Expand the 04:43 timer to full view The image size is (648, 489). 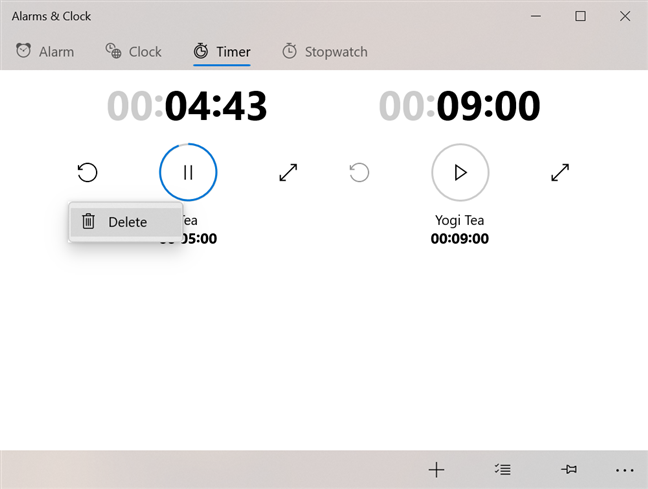coord(288,172)
